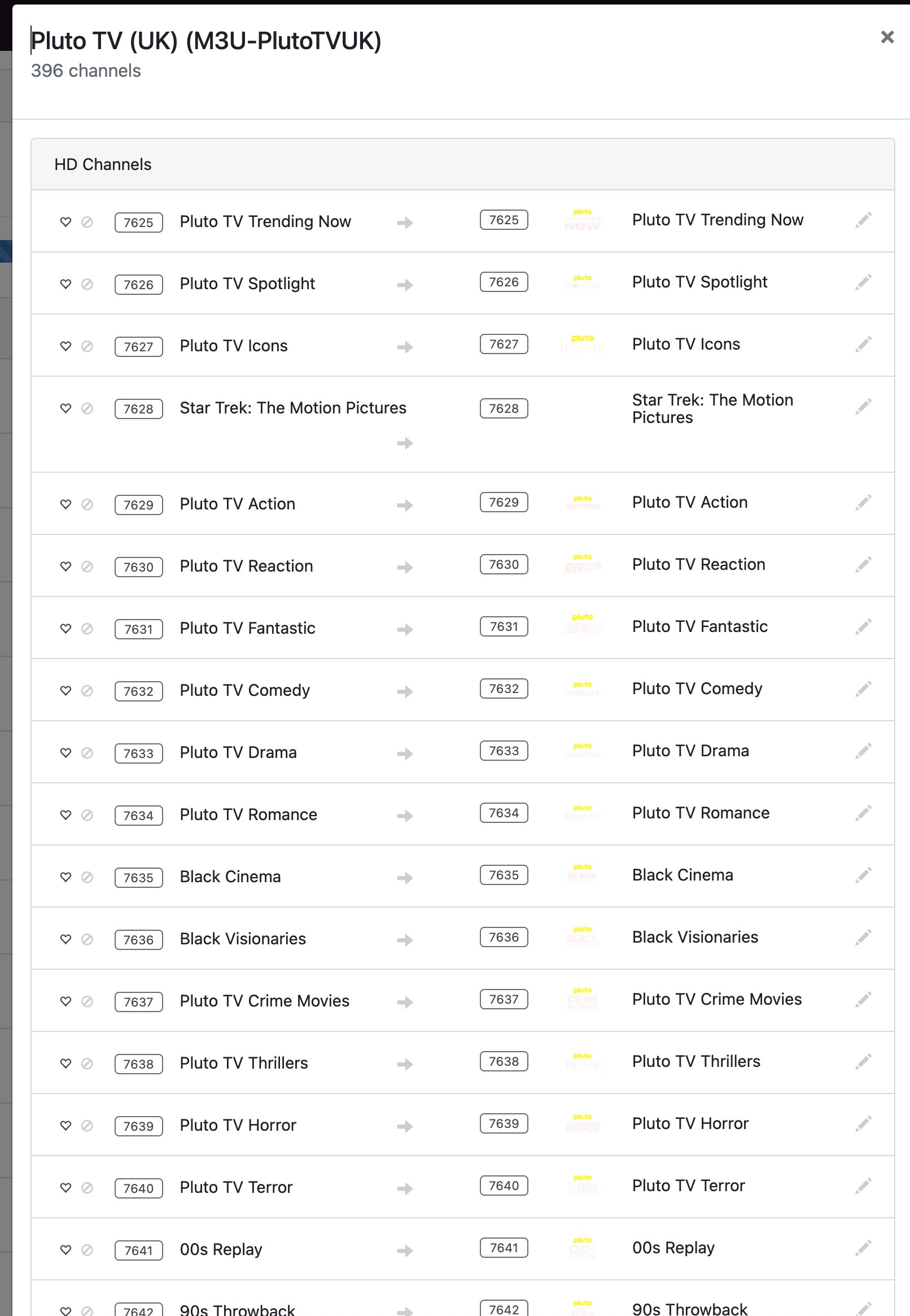Open editor for Pluto TV Comedy
The width and height of the screenshot is (910, 1316).
(x=863, y=688)
